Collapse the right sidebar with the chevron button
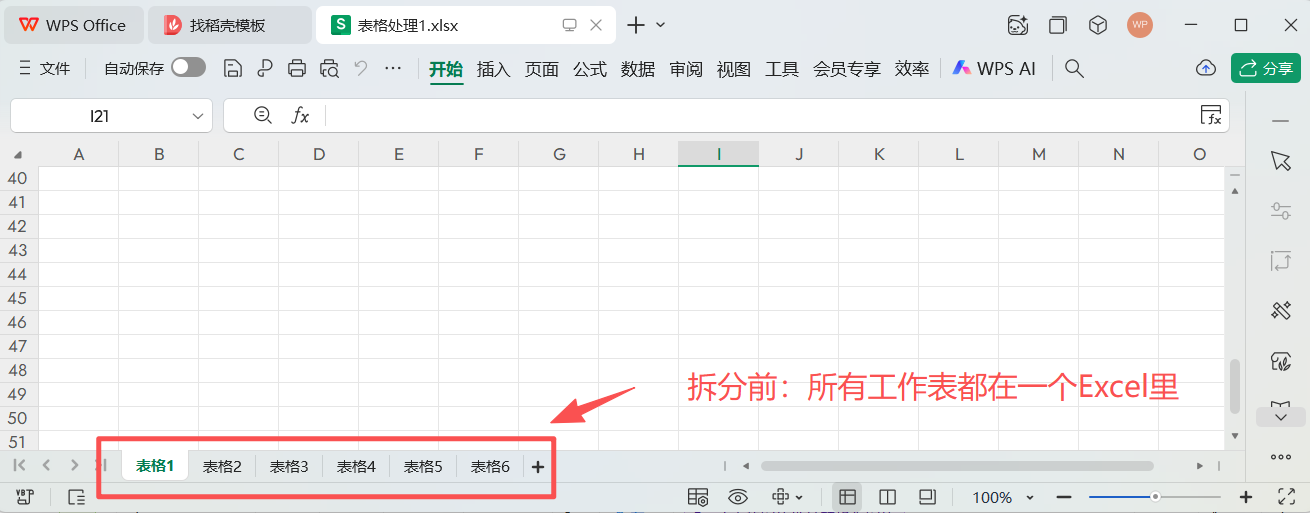Screen dimensions: 1310x513 (1280, 416)
